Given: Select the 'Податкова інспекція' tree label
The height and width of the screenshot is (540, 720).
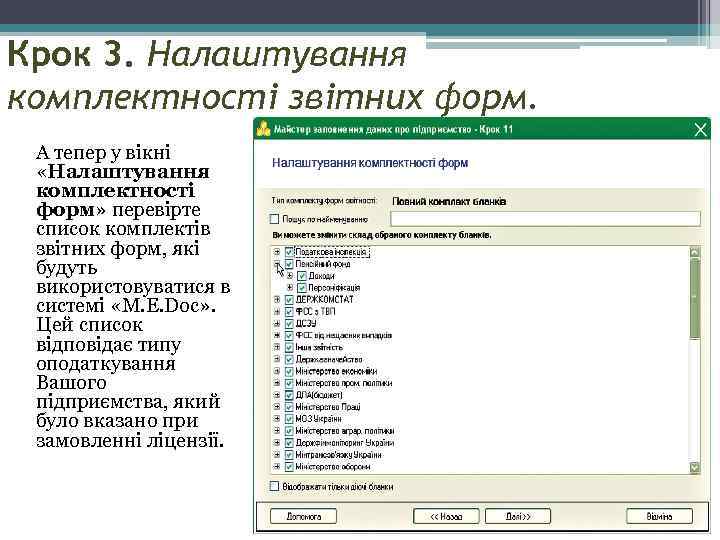Looking at the screenshot, I should (332, 252).
